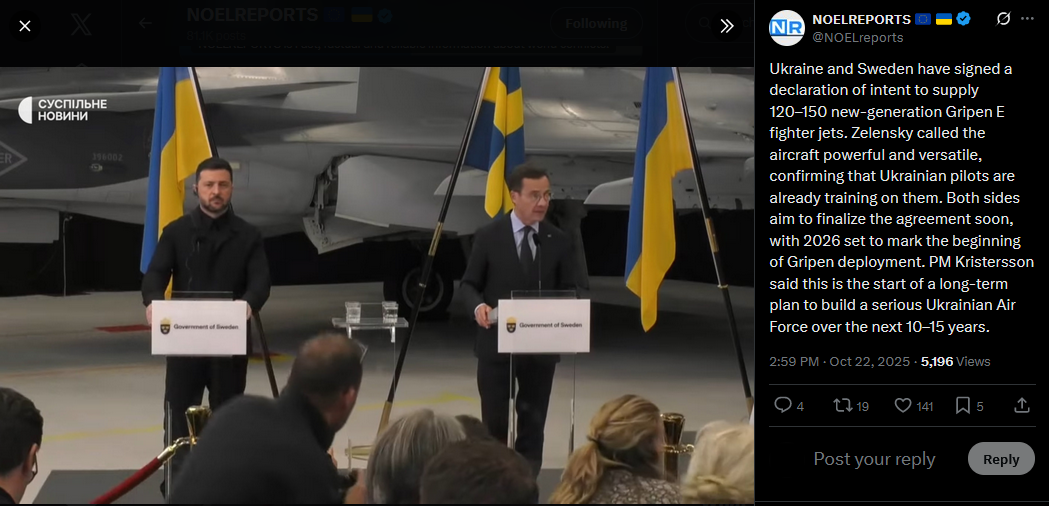The width and height of the screenshot is (1049, 506).
Task: Click the Grok circle-slash icon
Action: click(x=1003, y=19)
